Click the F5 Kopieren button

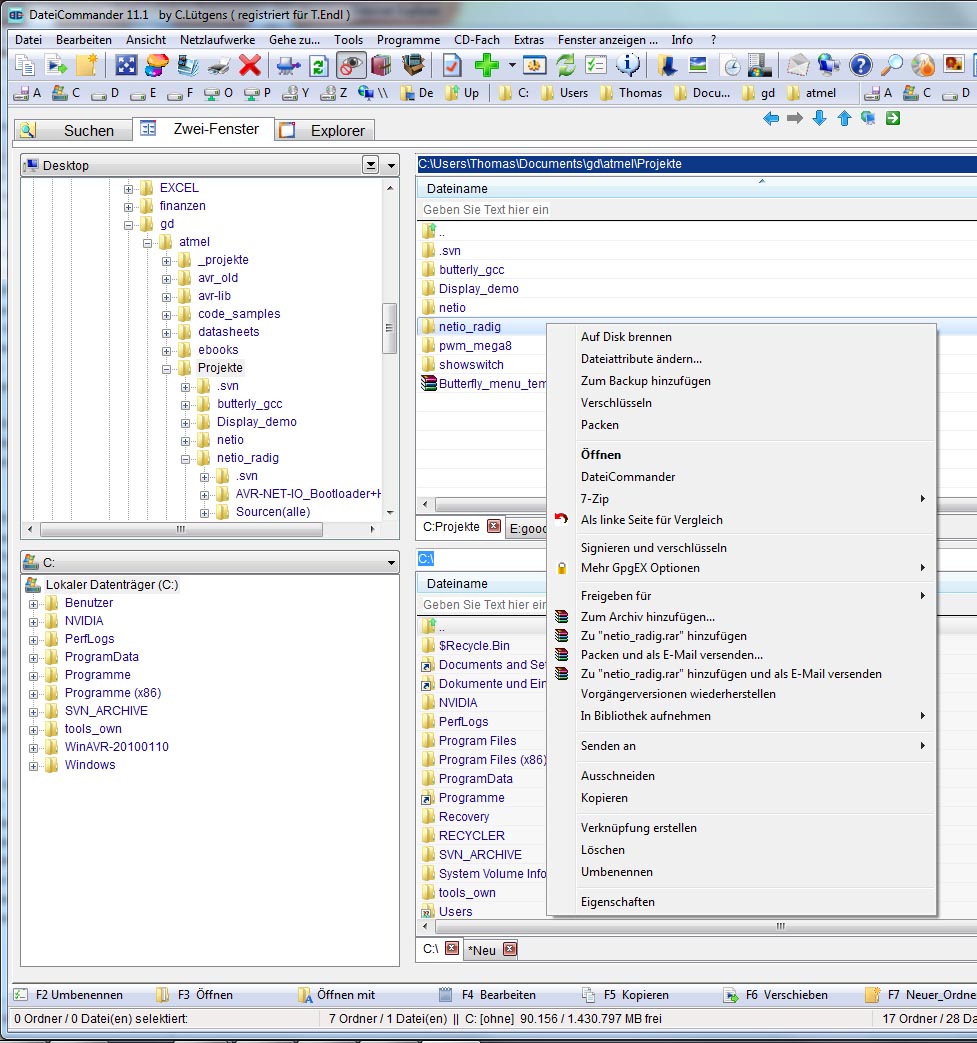(x=626, y=995)
